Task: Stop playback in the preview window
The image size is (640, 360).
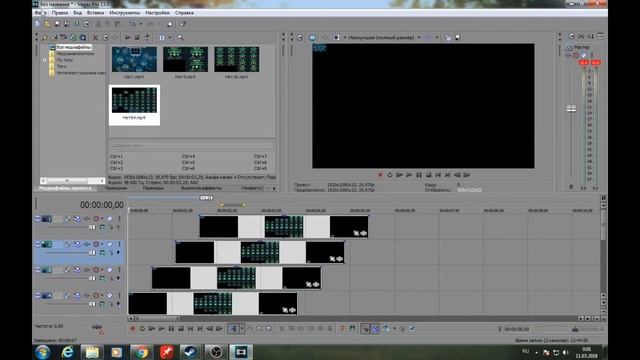Action: [x=429, y=175]
